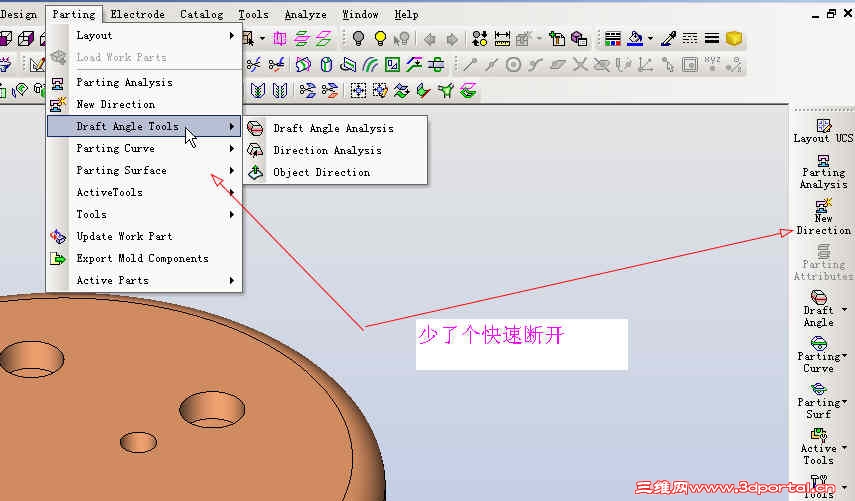Click the Direction Analysis icon
This screenshot has height=501, width=855.
255,150
